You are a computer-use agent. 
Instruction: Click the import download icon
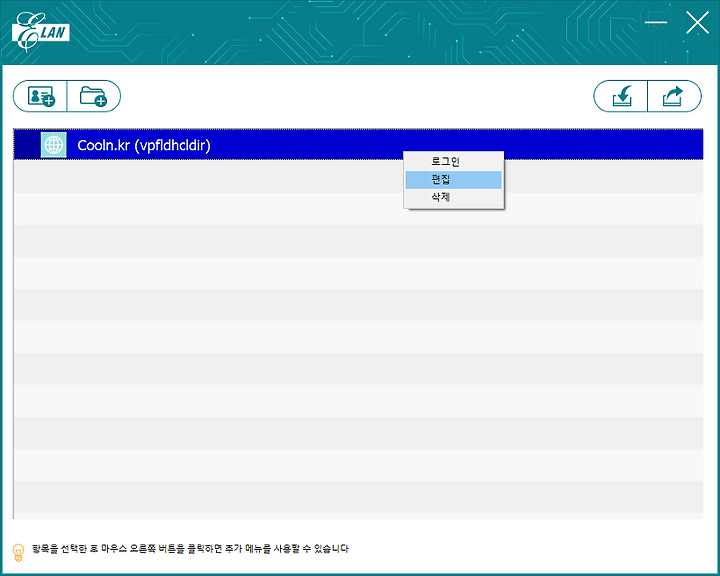(622, 96)
